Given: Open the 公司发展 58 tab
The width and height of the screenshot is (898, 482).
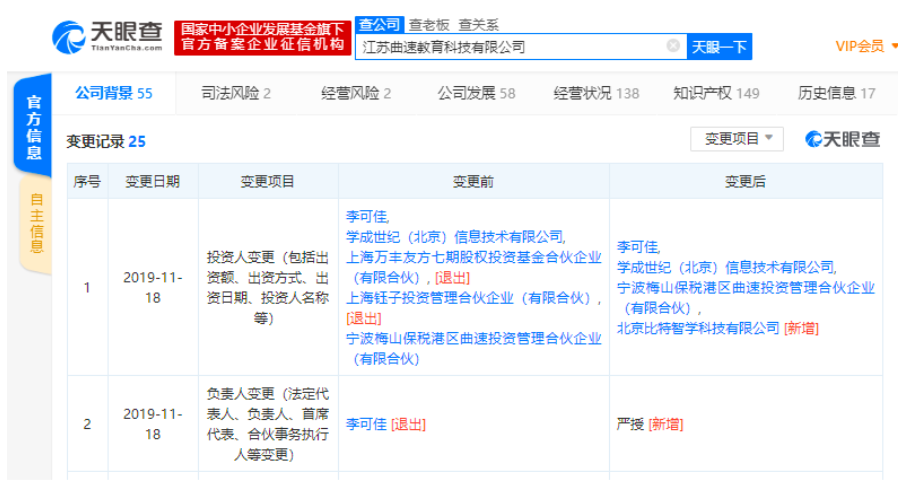Looking at the screenshot, I should pyautogui.click(x=476, y=93).
